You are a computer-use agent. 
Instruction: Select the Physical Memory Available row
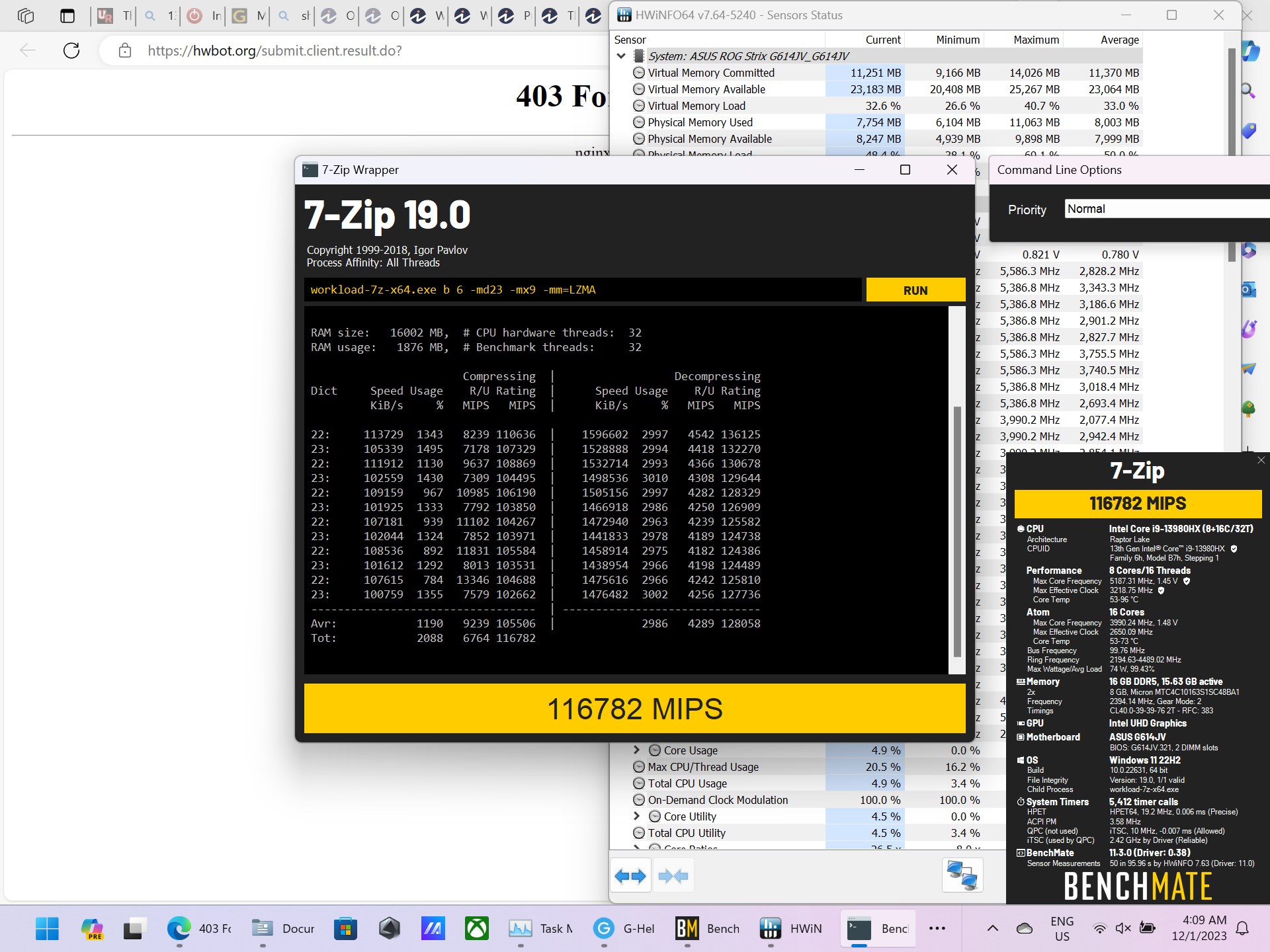tap(876, 139)
